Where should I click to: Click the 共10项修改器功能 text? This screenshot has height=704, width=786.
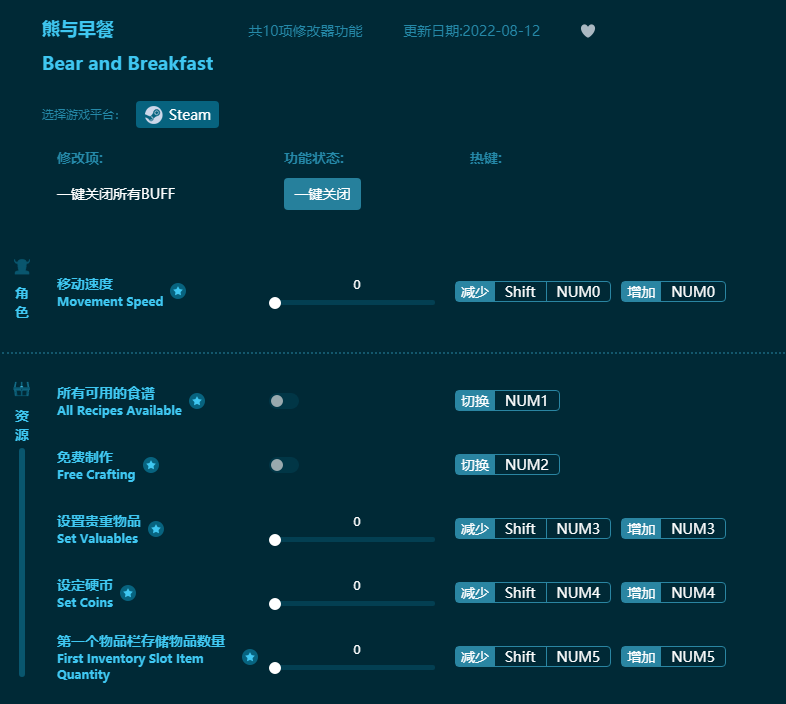point(305,31)
